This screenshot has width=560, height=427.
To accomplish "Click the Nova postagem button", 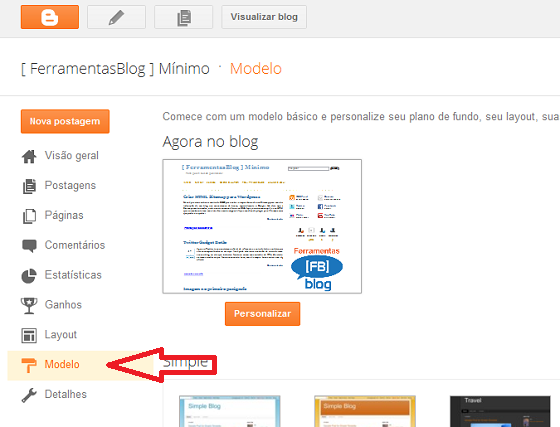I will tap(65, 121).
